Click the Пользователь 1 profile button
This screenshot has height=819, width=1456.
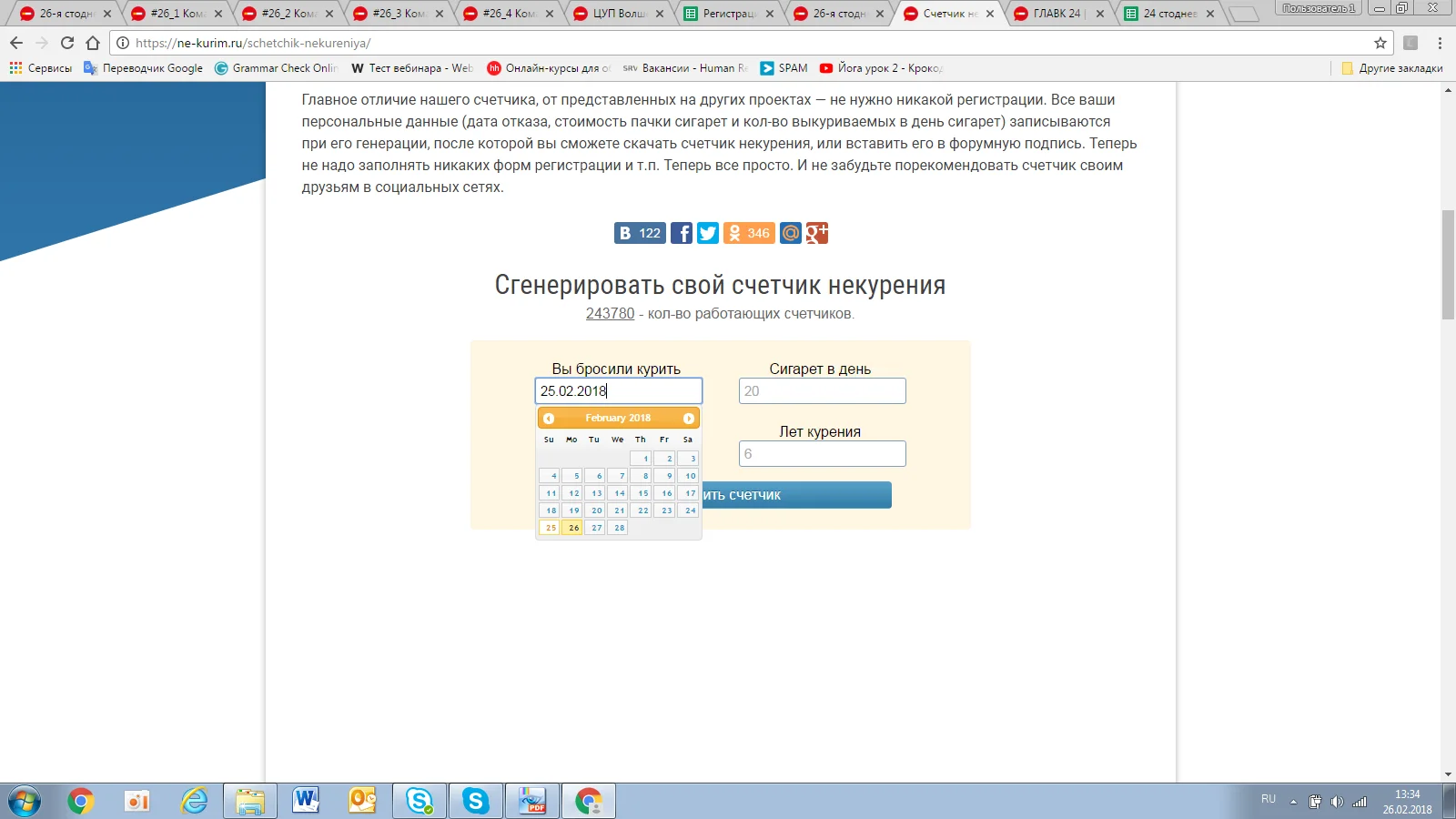pyautogui.click(x=1319, y=8)
